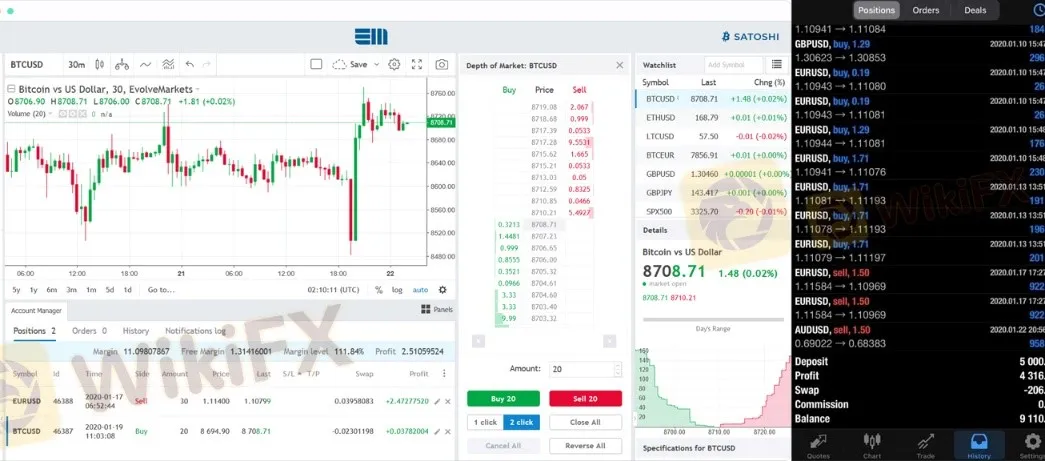Click the Satoshi bitcoin logo
Image resolution: width=1045 pixels, height=461 pixels.
[750, 37]
